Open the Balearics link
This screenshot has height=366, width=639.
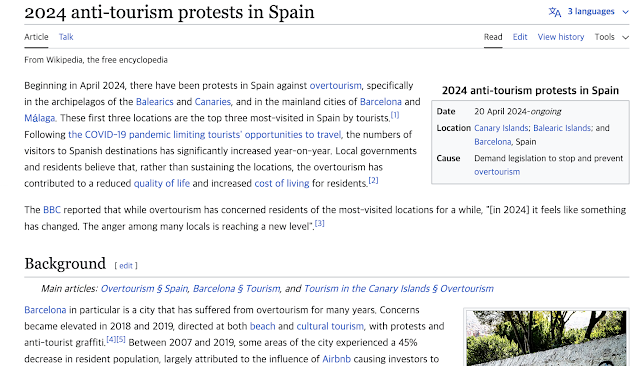pos(154,102)
